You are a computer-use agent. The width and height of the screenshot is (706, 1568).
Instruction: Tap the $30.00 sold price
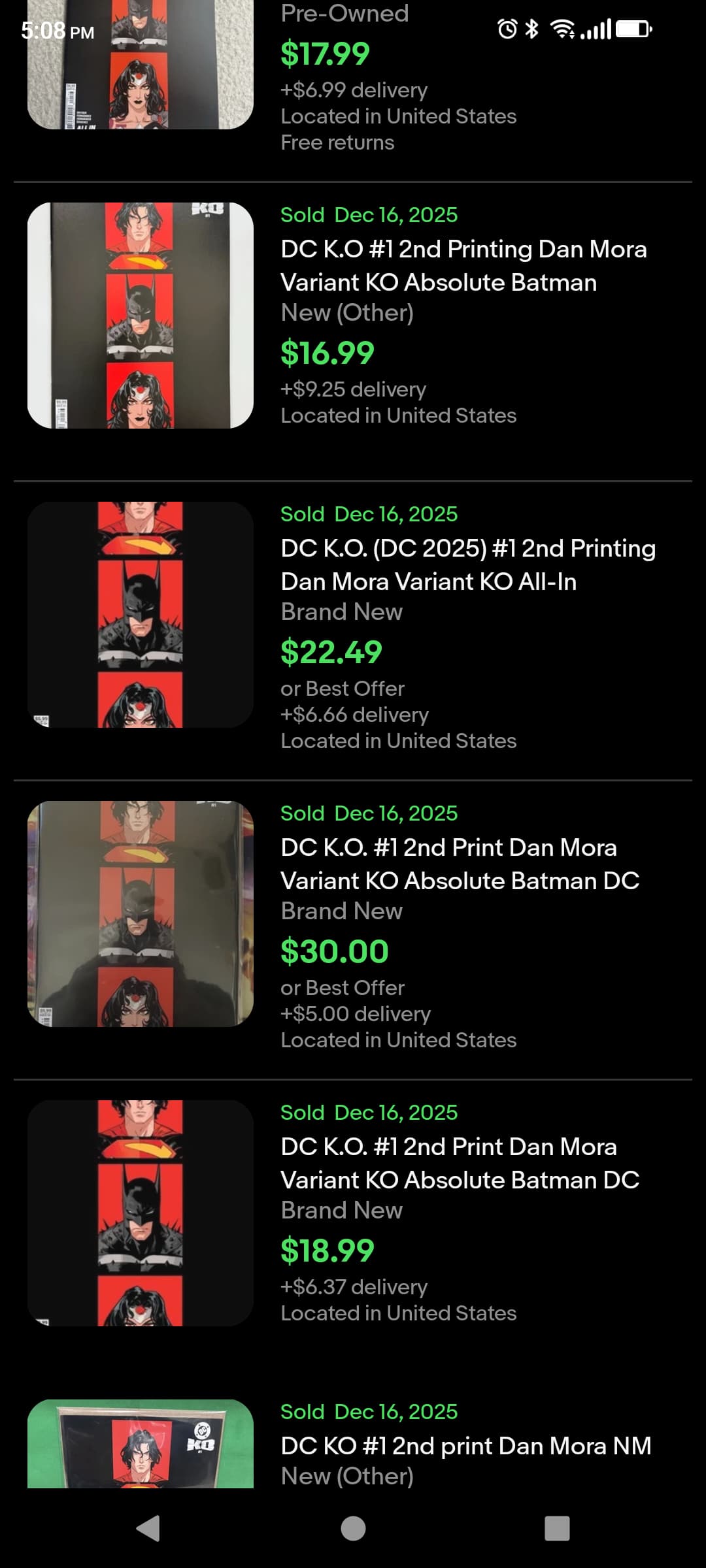[334, 951]
